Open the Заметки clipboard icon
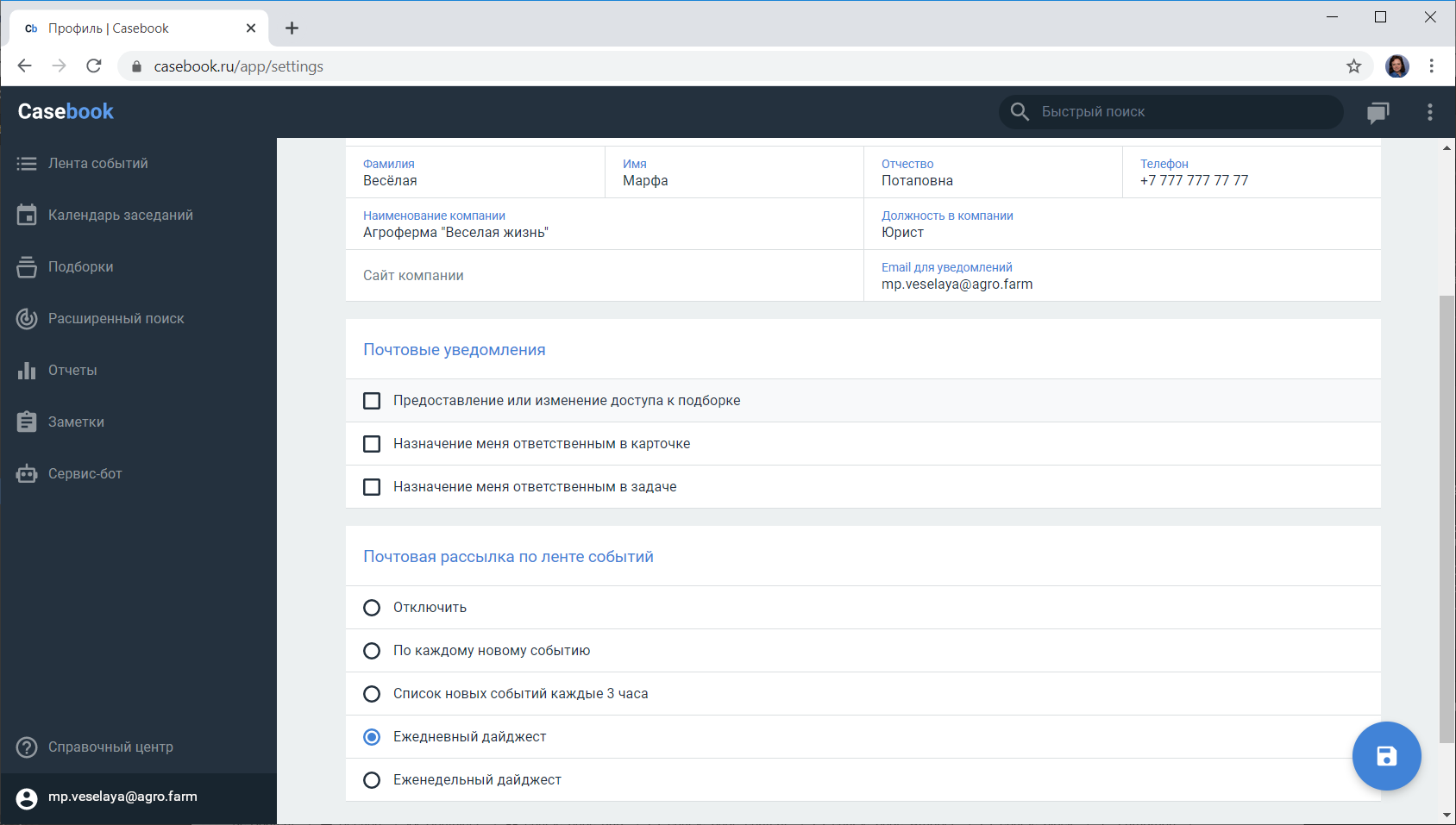This screenshot has width=1456, height=825. click(27, 422)
